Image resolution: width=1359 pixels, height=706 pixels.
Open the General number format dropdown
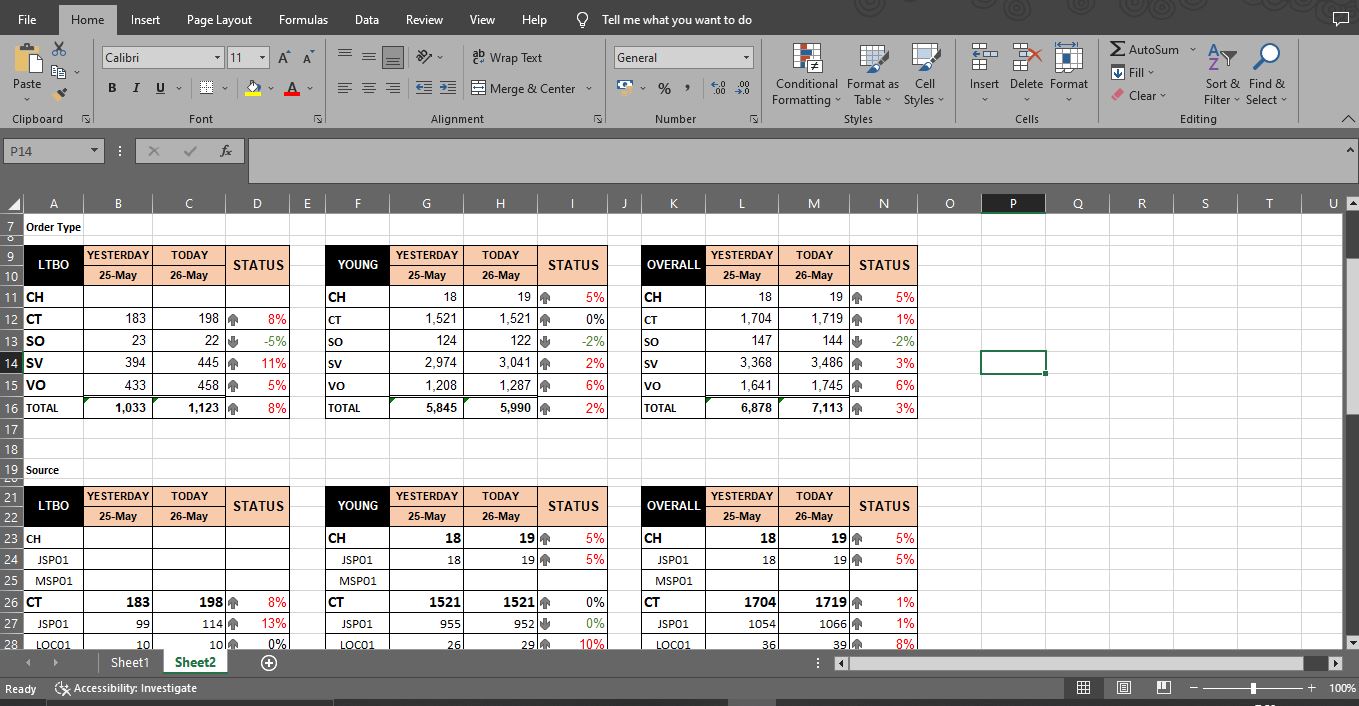click(746, 58)
